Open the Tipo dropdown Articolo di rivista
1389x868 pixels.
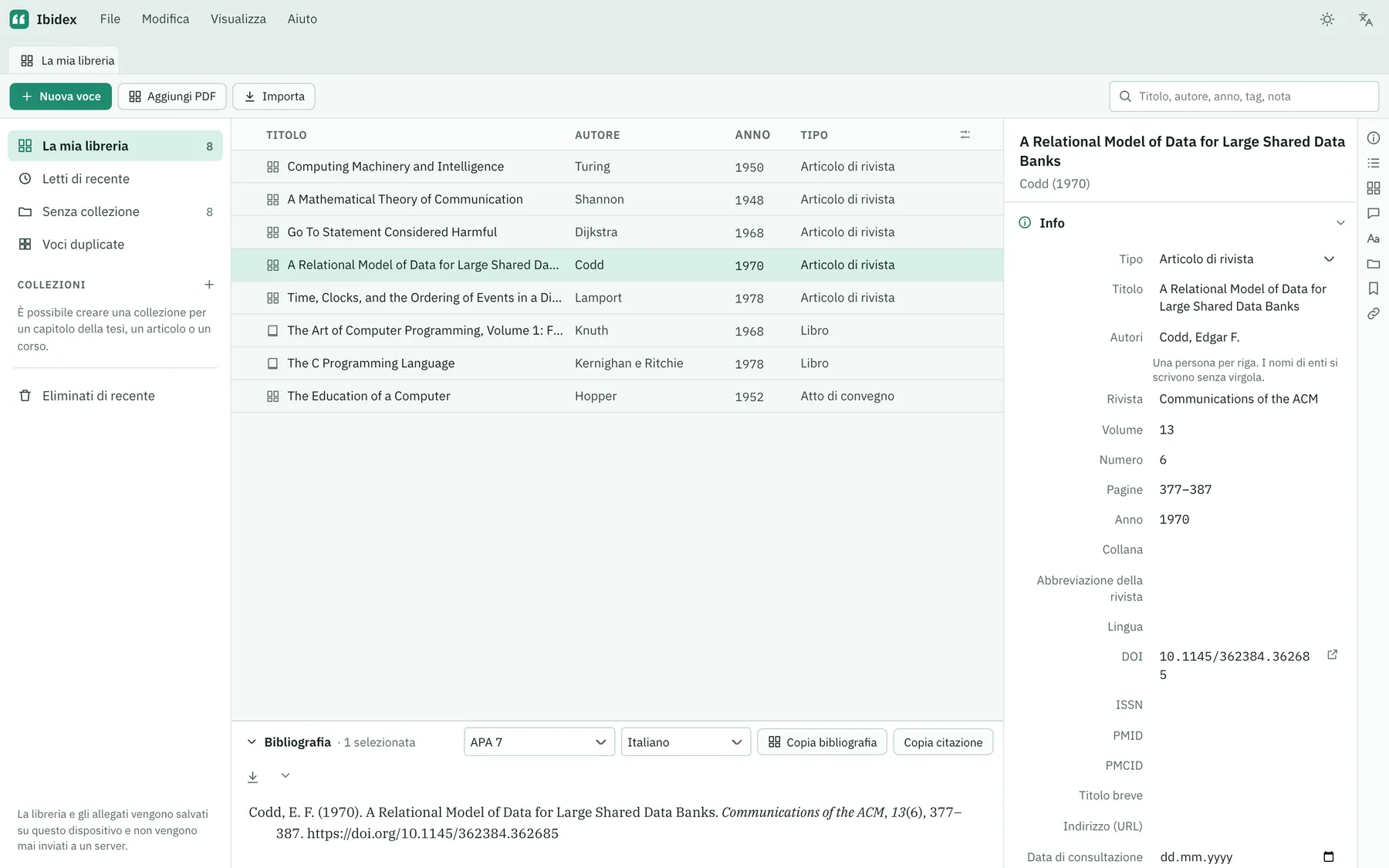tap(1247, 259)
